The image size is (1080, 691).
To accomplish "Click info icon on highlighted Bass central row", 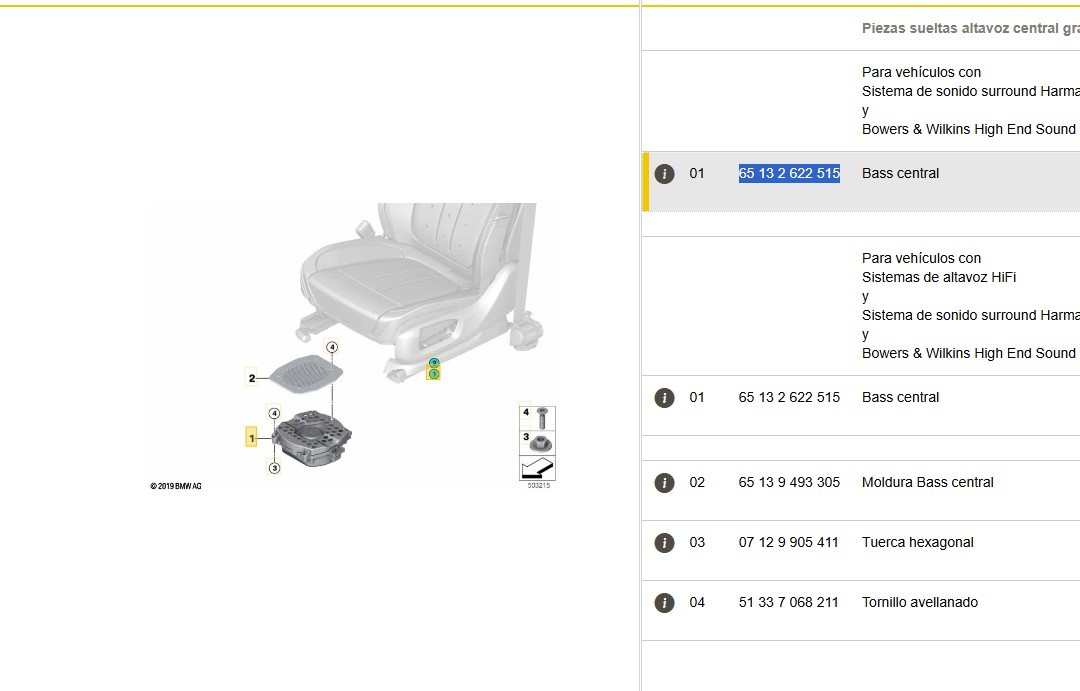I will pos(664,174).
